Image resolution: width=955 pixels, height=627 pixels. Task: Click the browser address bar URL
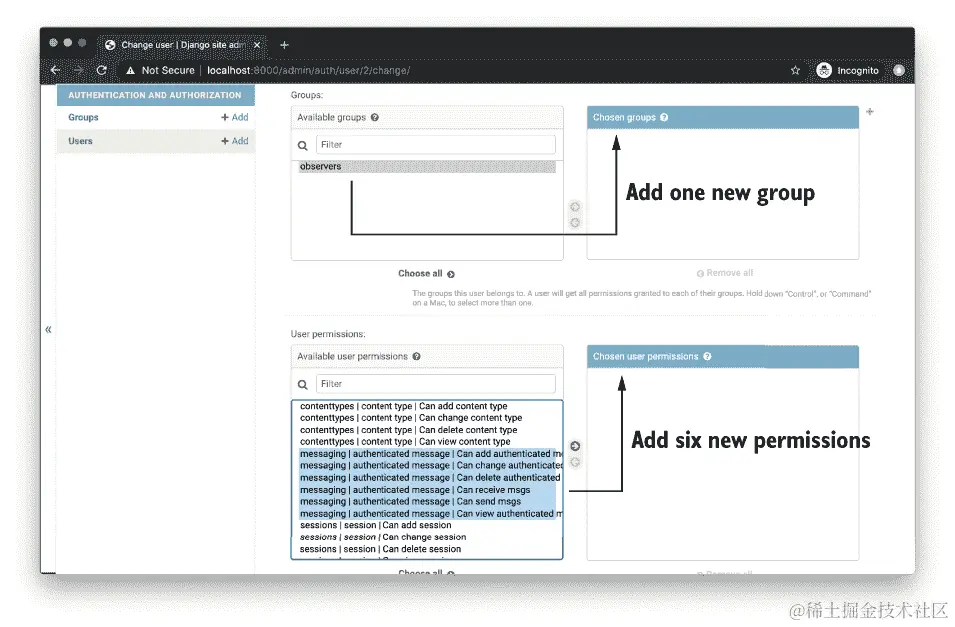click(308, 71)
